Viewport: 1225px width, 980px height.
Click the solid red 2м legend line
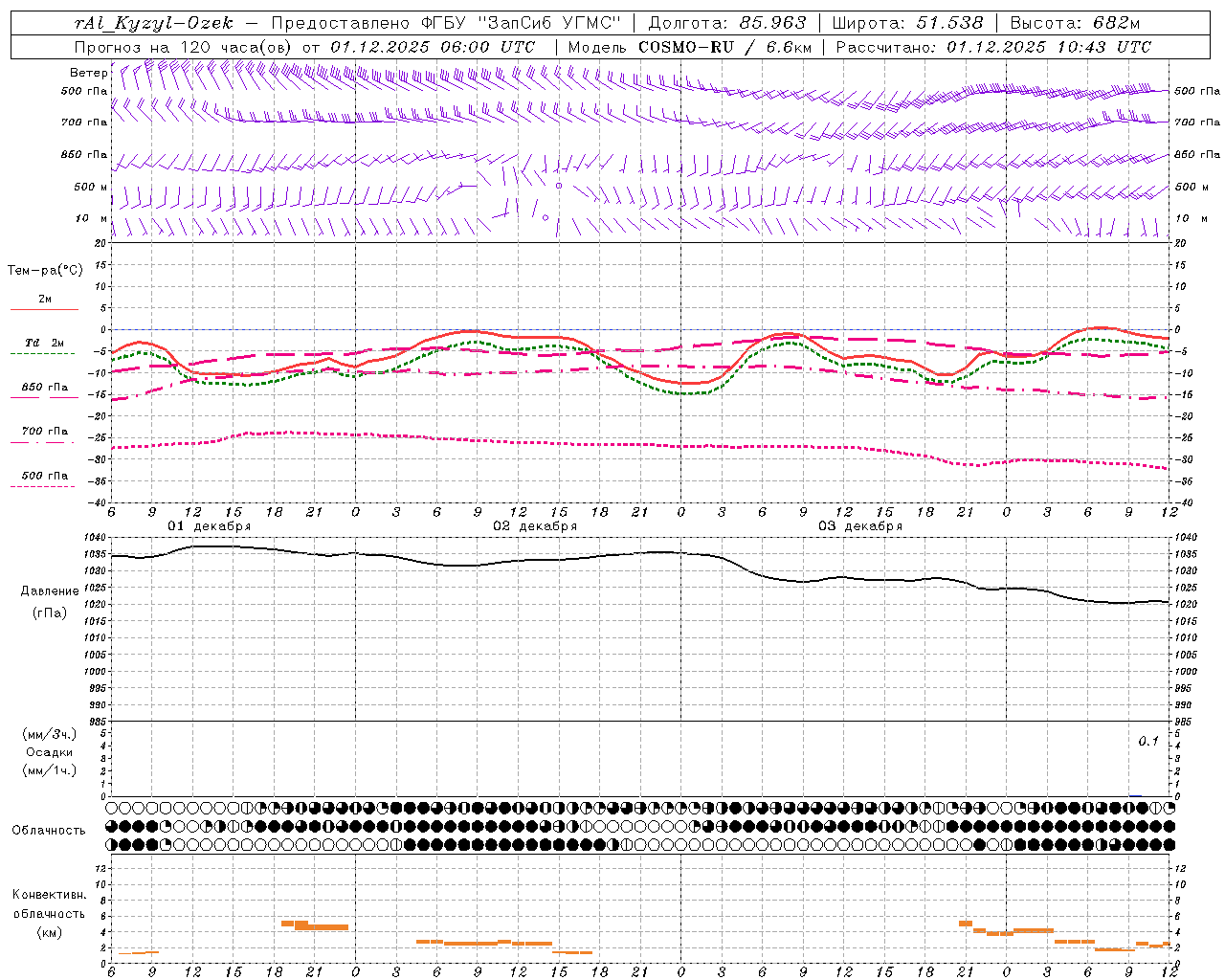44,310
